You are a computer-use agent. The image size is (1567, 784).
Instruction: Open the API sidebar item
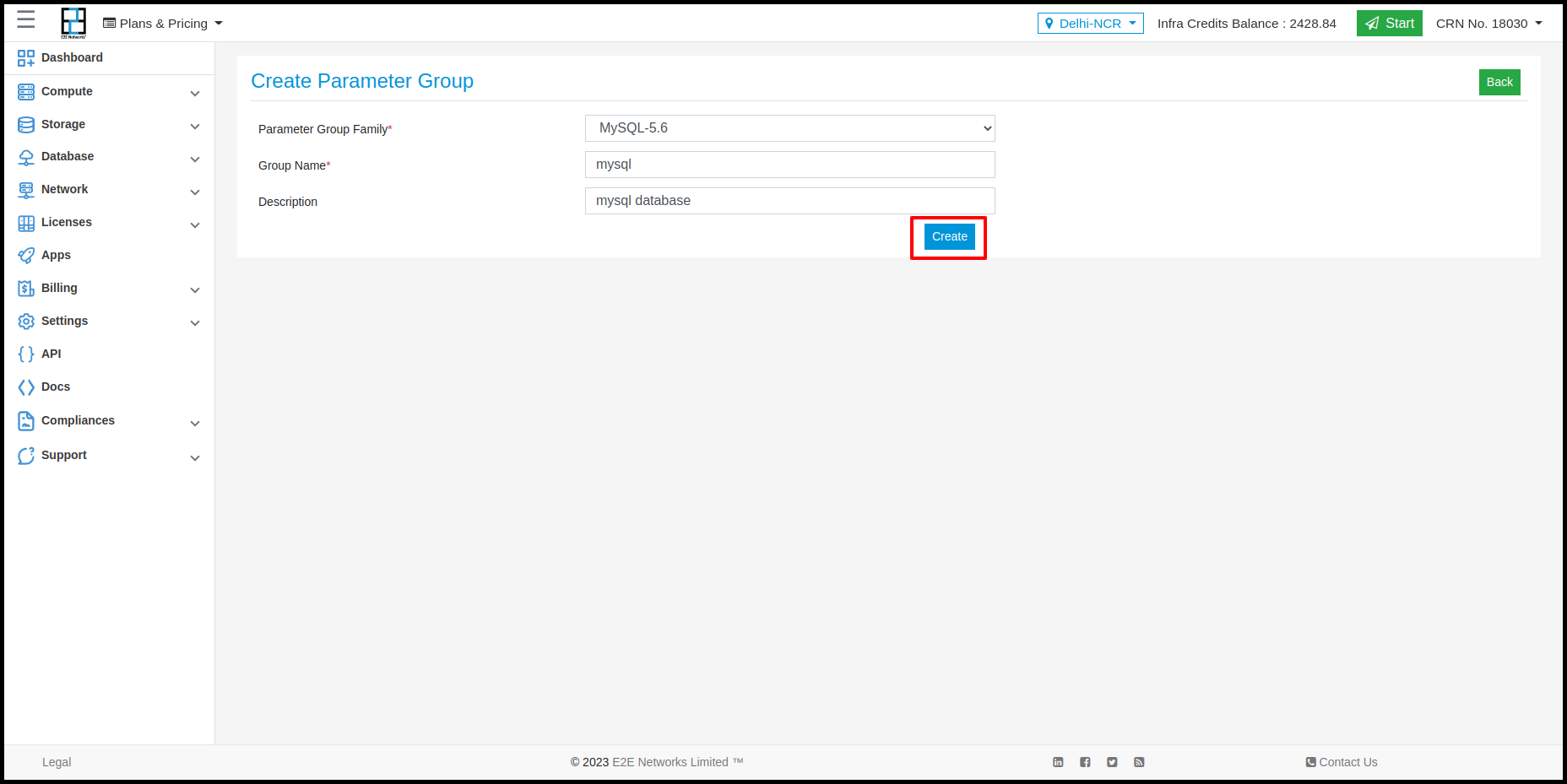[51, 354]
